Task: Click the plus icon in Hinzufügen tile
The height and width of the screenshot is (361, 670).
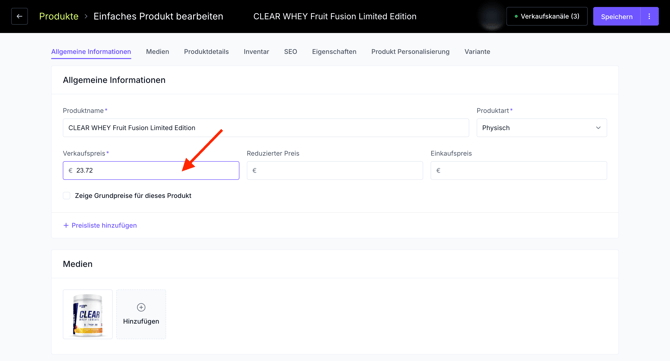Action: 141,307
